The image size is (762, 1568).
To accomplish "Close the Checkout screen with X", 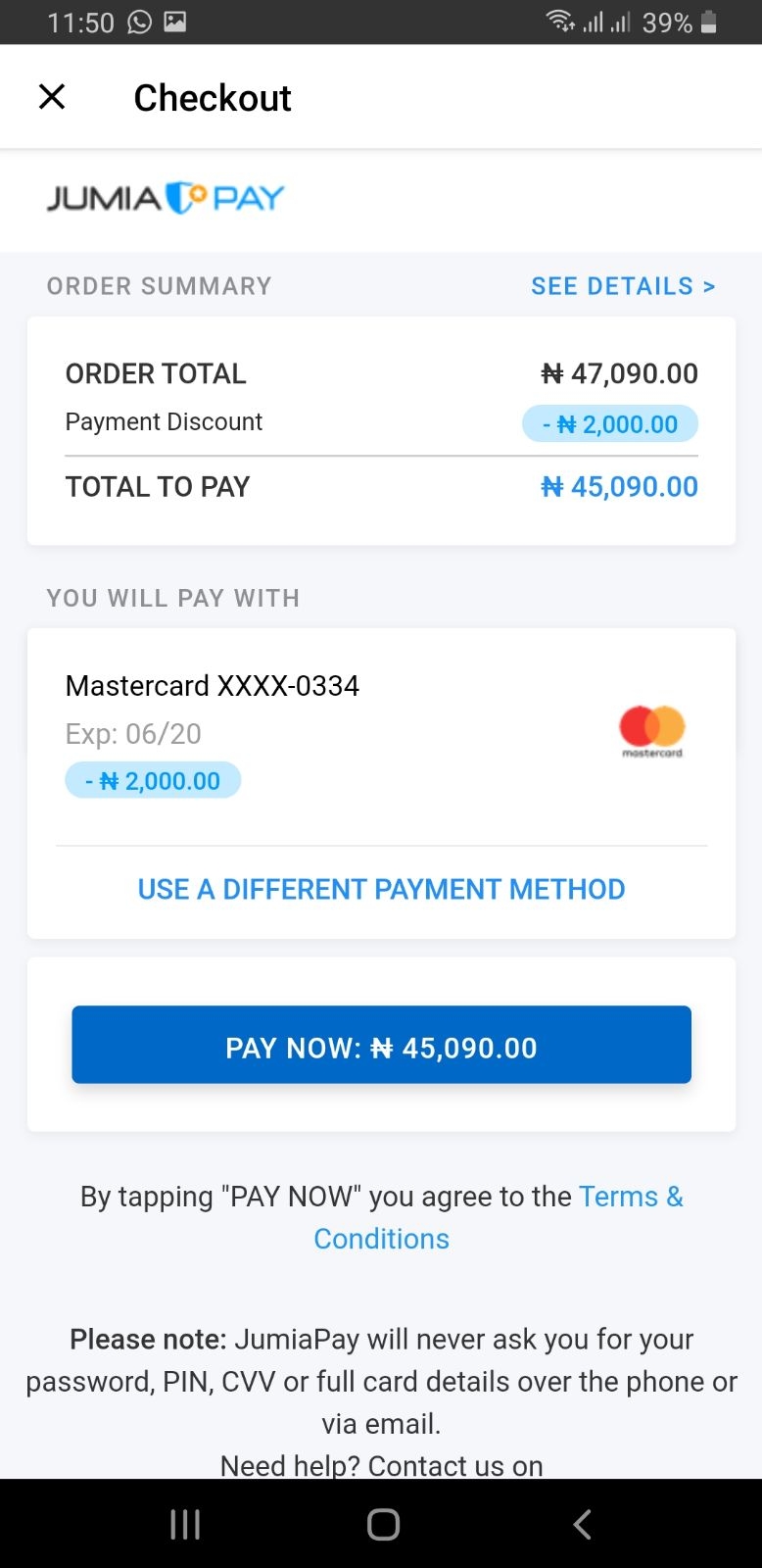I will (52, 97).
